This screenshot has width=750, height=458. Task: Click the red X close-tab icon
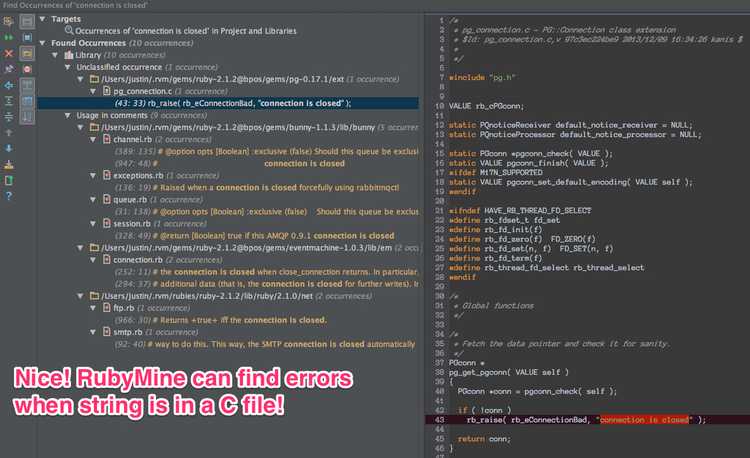9,52
